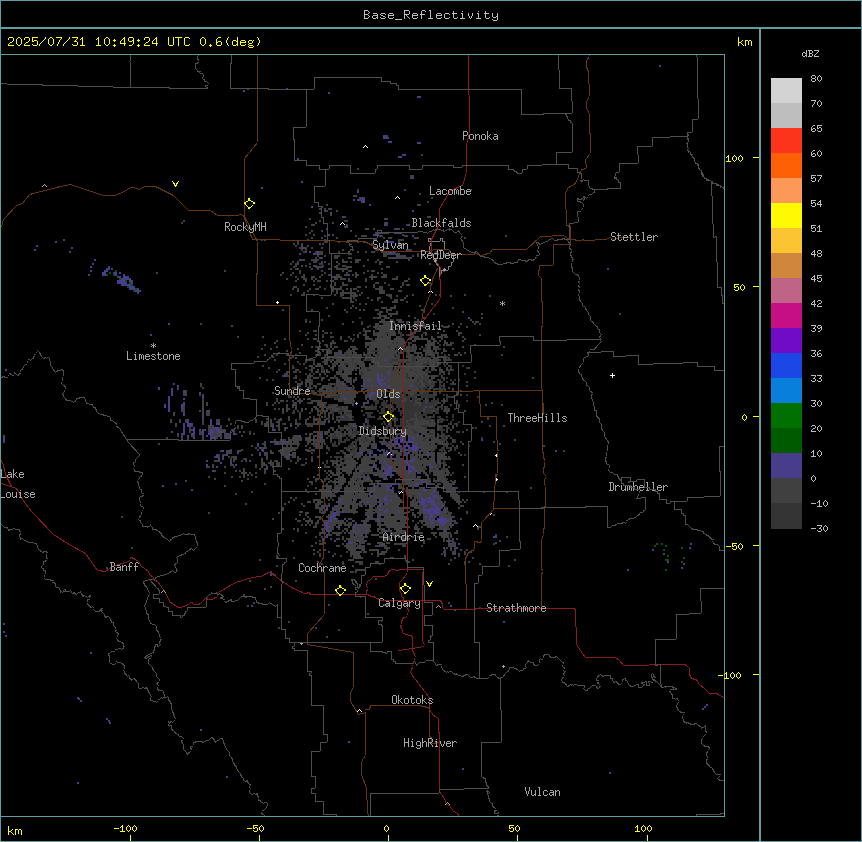
Task: Click the magenta 39-42 dBZ legend swatch
Action: point(786,315)
